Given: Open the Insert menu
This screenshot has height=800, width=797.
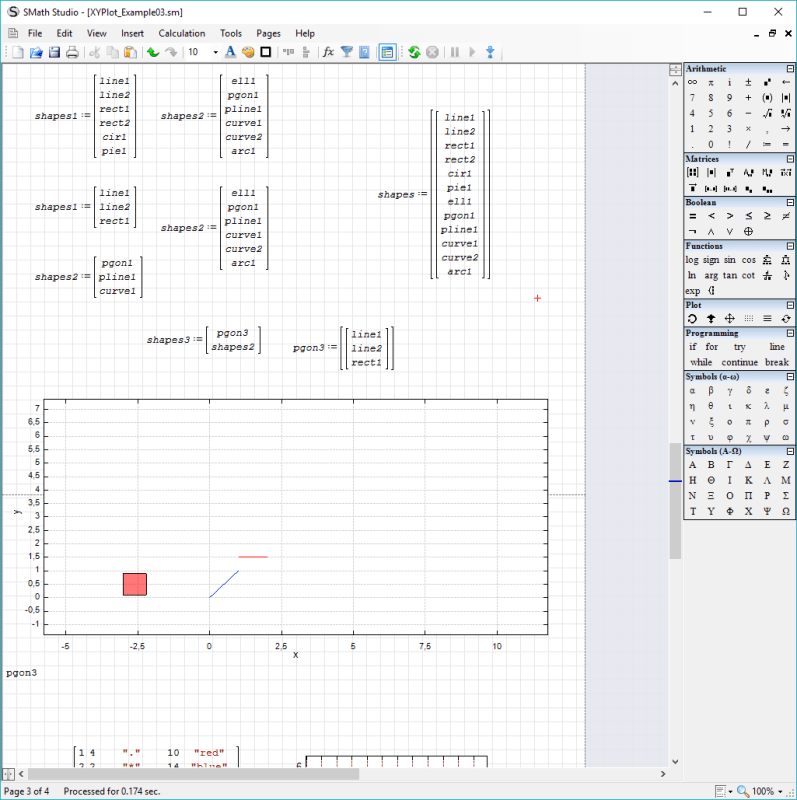Looking at the screenshot, I should tap(132, 34).
